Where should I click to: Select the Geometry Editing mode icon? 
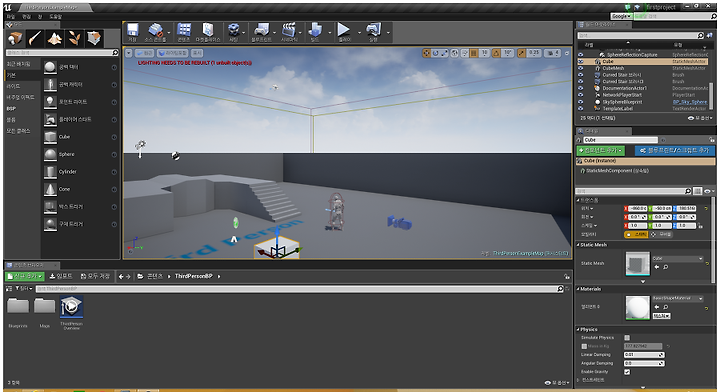point(94,38)
